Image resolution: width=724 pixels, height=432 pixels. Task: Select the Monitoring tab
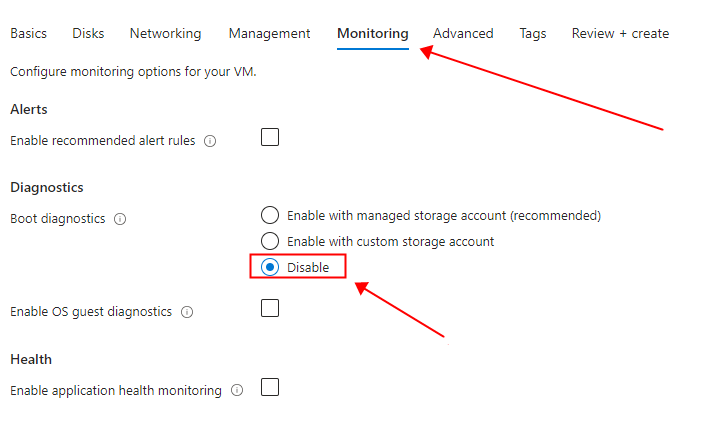(373, 33)
